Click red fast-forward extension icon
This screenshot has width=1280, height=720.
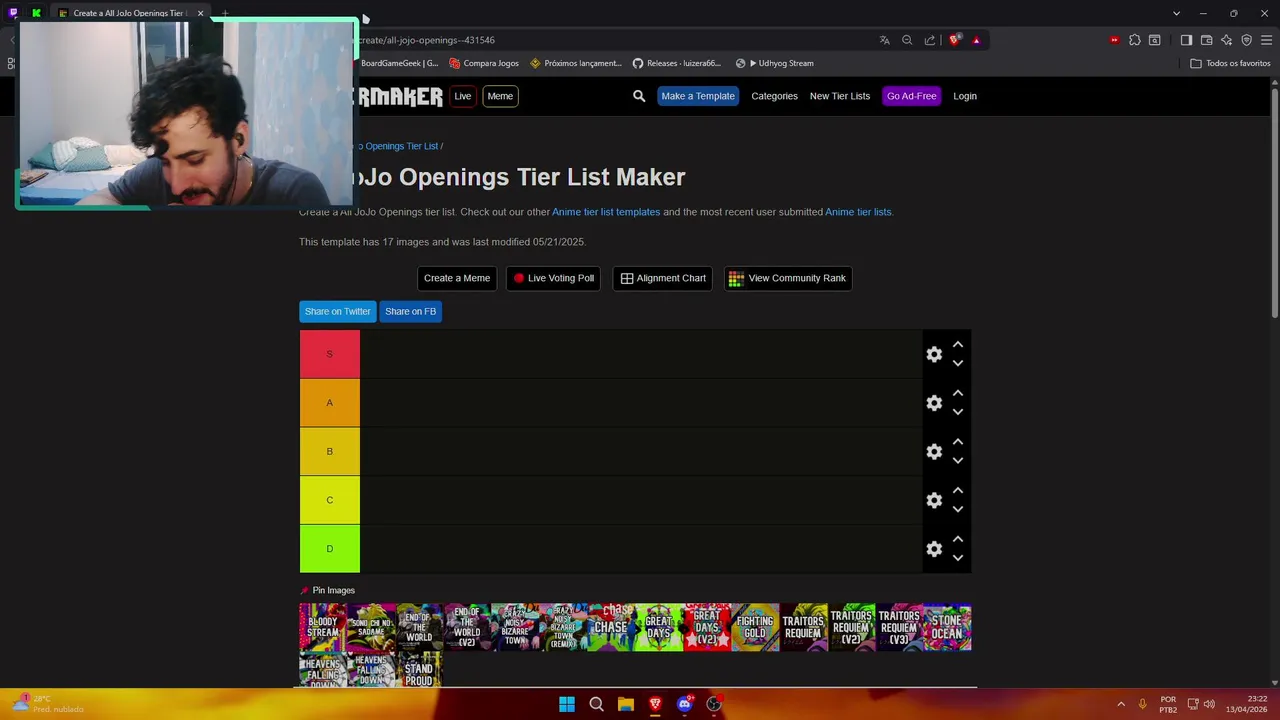point(1114,40)
